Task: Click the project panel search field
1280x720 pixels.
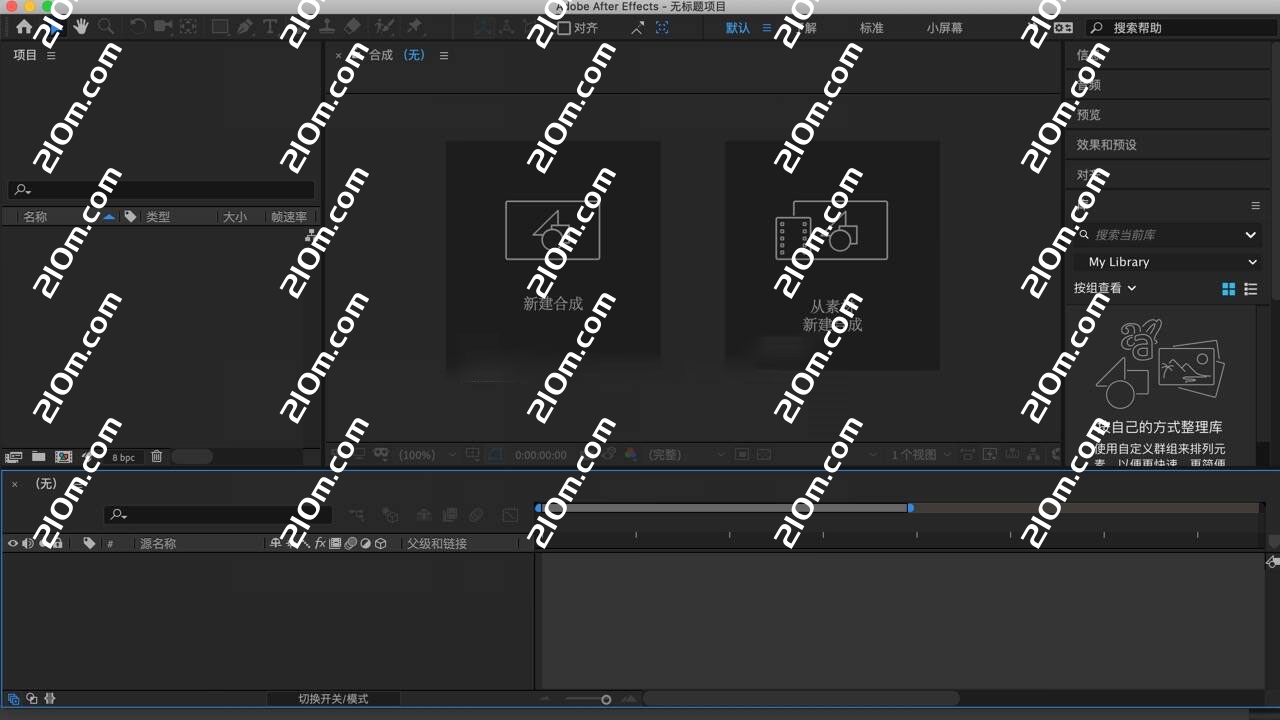Action: click(160, 190)
